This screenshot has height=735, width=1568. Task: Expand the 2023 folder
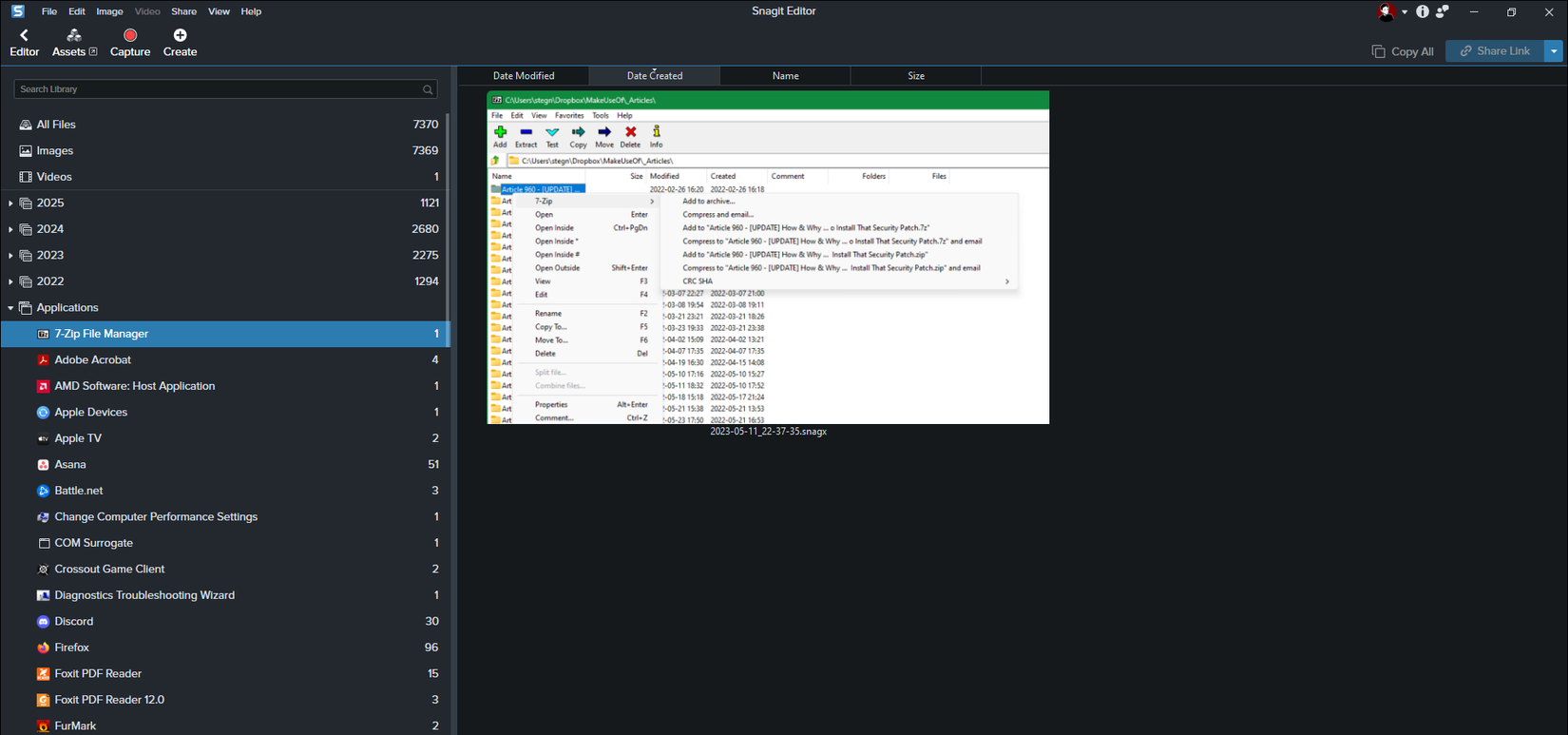[x=10, y=256]
